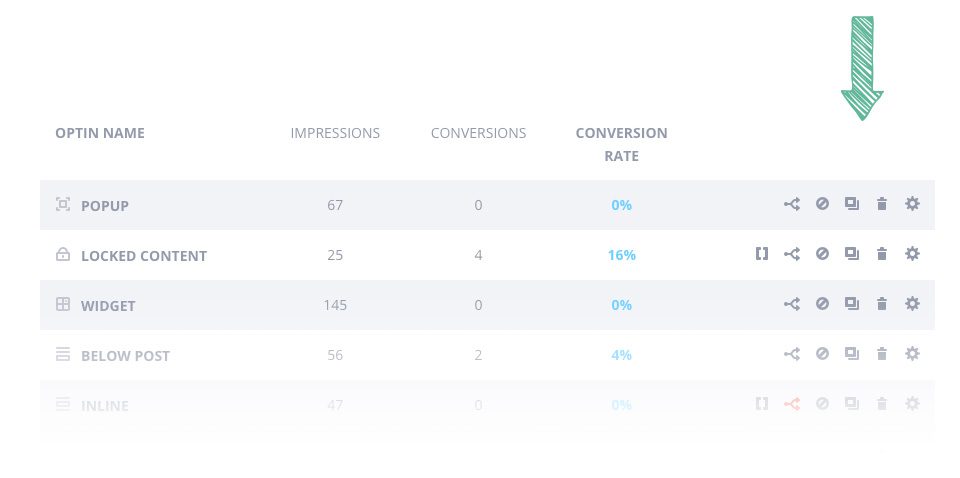Open settings for the Widget optin
The width and height of the screenshot is (960, 478).
pos(912,304)
